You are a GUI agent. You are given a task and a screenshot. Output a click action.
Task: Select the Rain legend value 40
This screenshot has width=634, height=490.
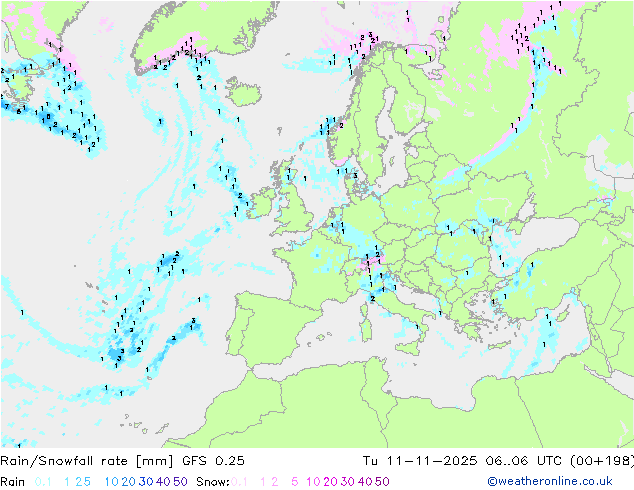tap(163, 482)
